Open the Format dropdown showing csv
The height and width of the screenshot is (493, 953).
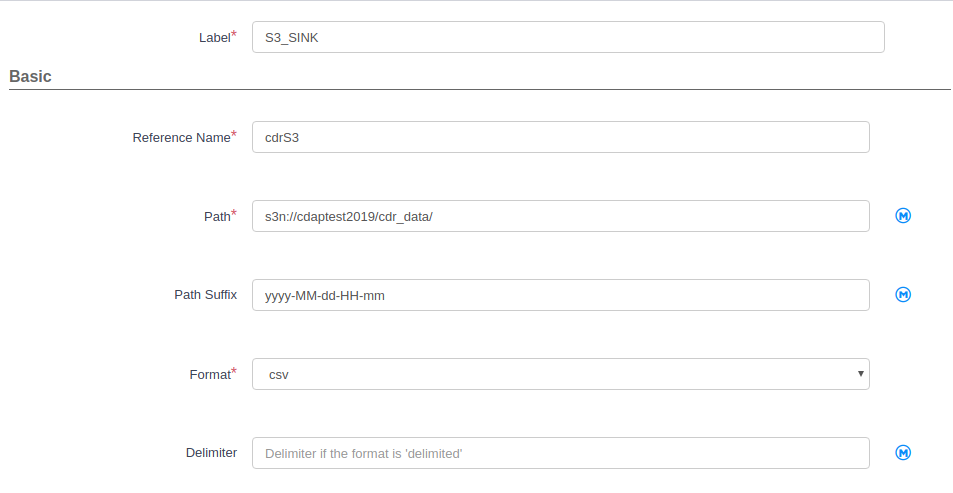[560, 374]
